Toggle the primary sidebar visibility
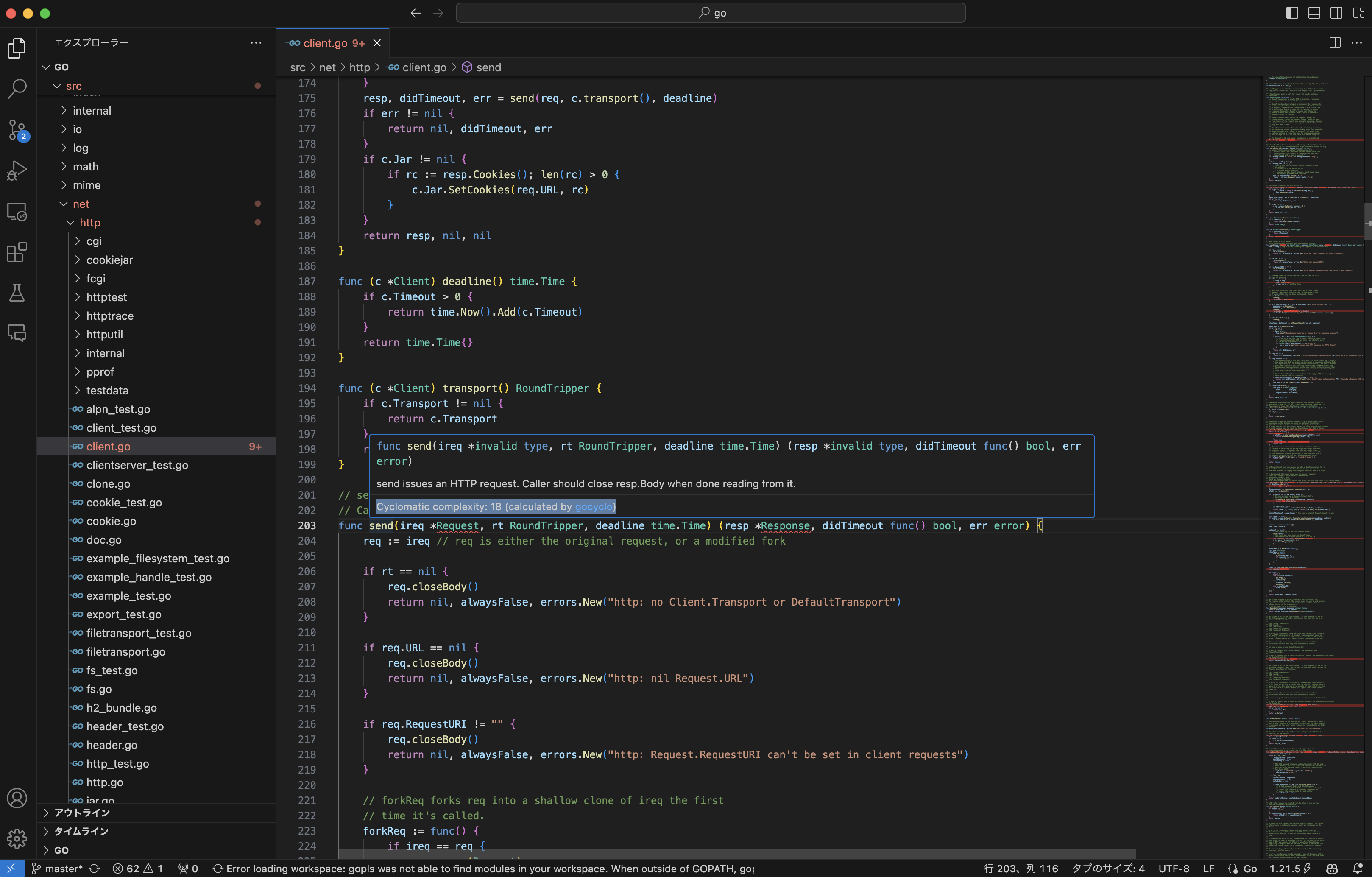This screenshot has height=877, width=1372. pos(1292,13)
